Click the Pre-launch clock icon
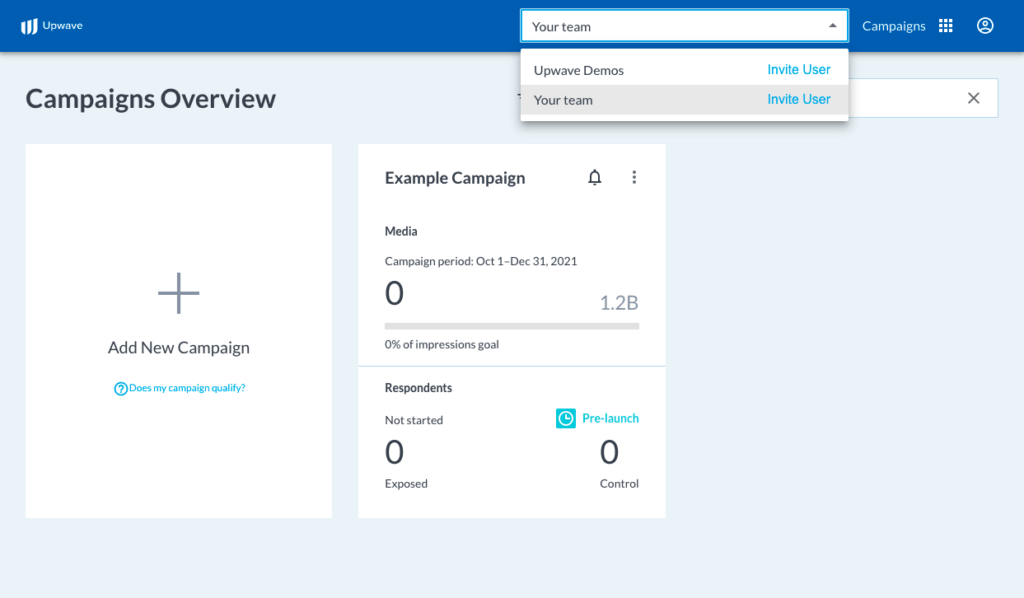Image resolution: width=1024 pixels, height=598 pixels. (566, 418)
